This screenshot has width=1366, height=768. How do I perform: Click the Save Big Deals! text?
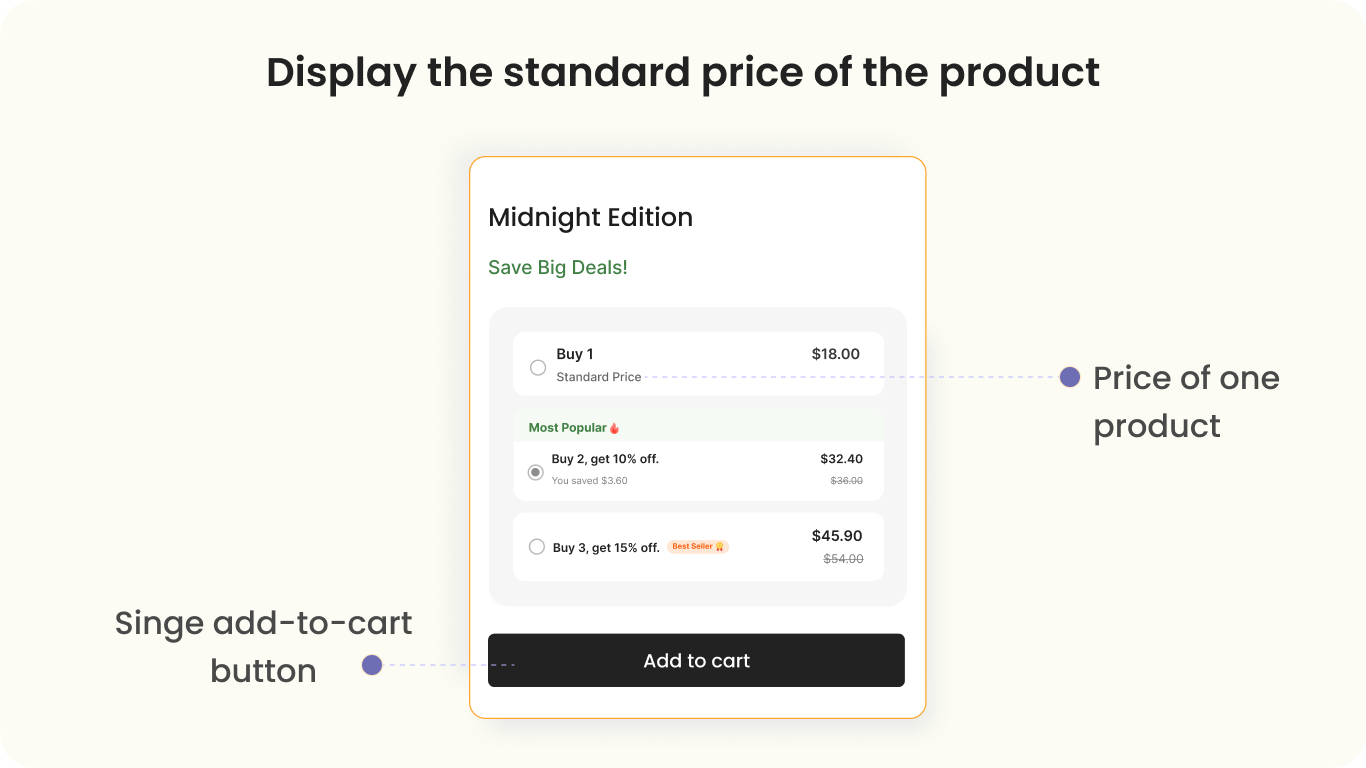coord(558,268)
